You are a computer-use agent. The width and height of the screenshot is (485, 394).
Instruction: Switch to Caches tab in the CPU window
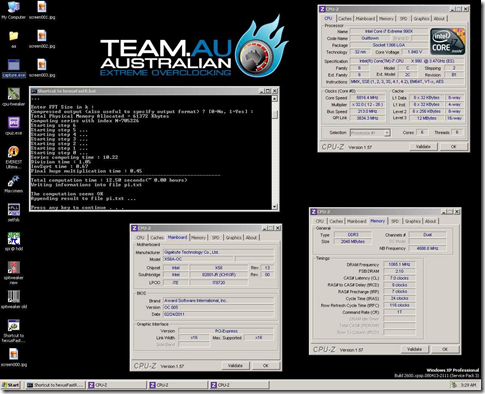[345, 19]
